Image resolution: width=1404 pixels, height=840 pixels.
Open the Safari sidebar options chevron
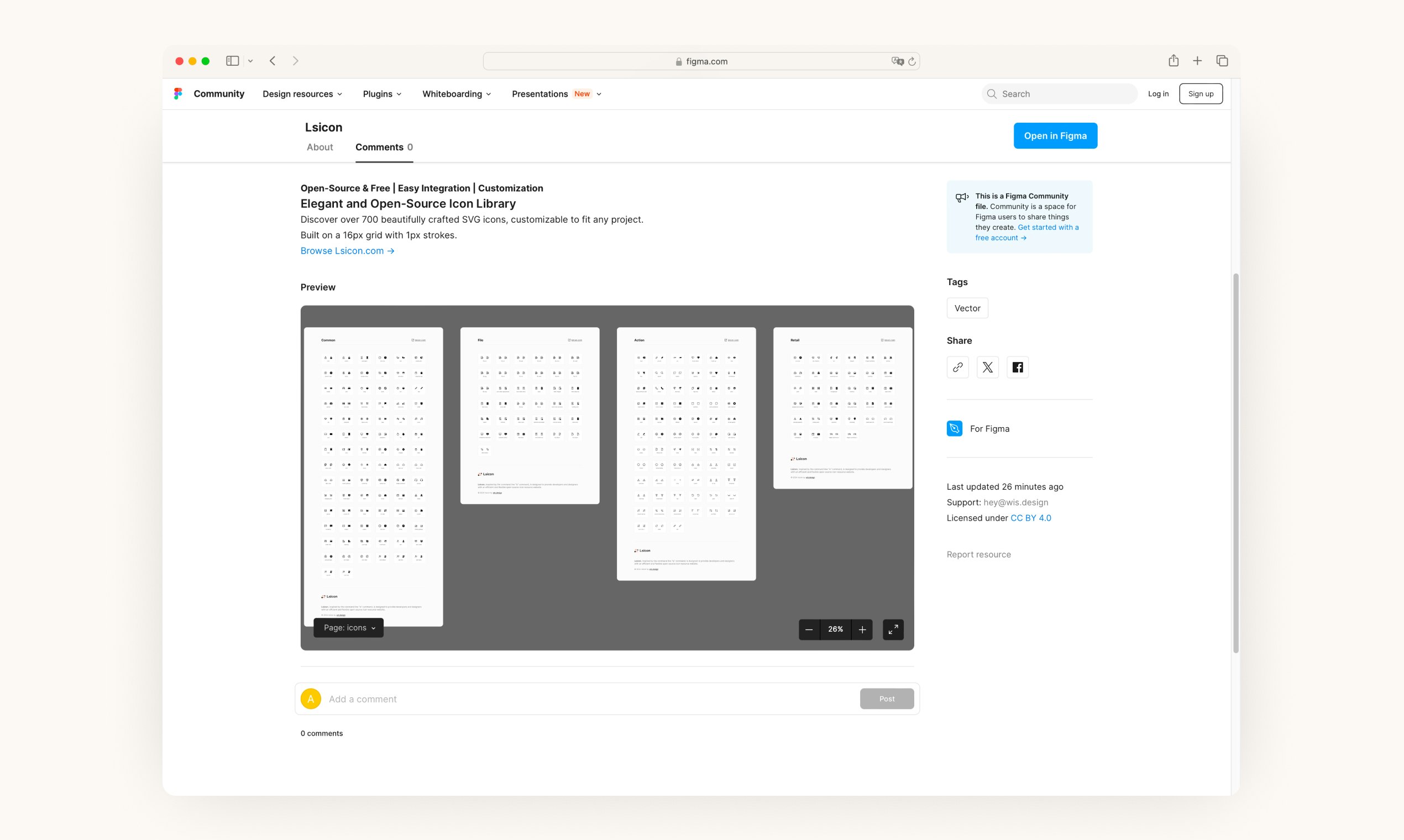tap(250, 61)
